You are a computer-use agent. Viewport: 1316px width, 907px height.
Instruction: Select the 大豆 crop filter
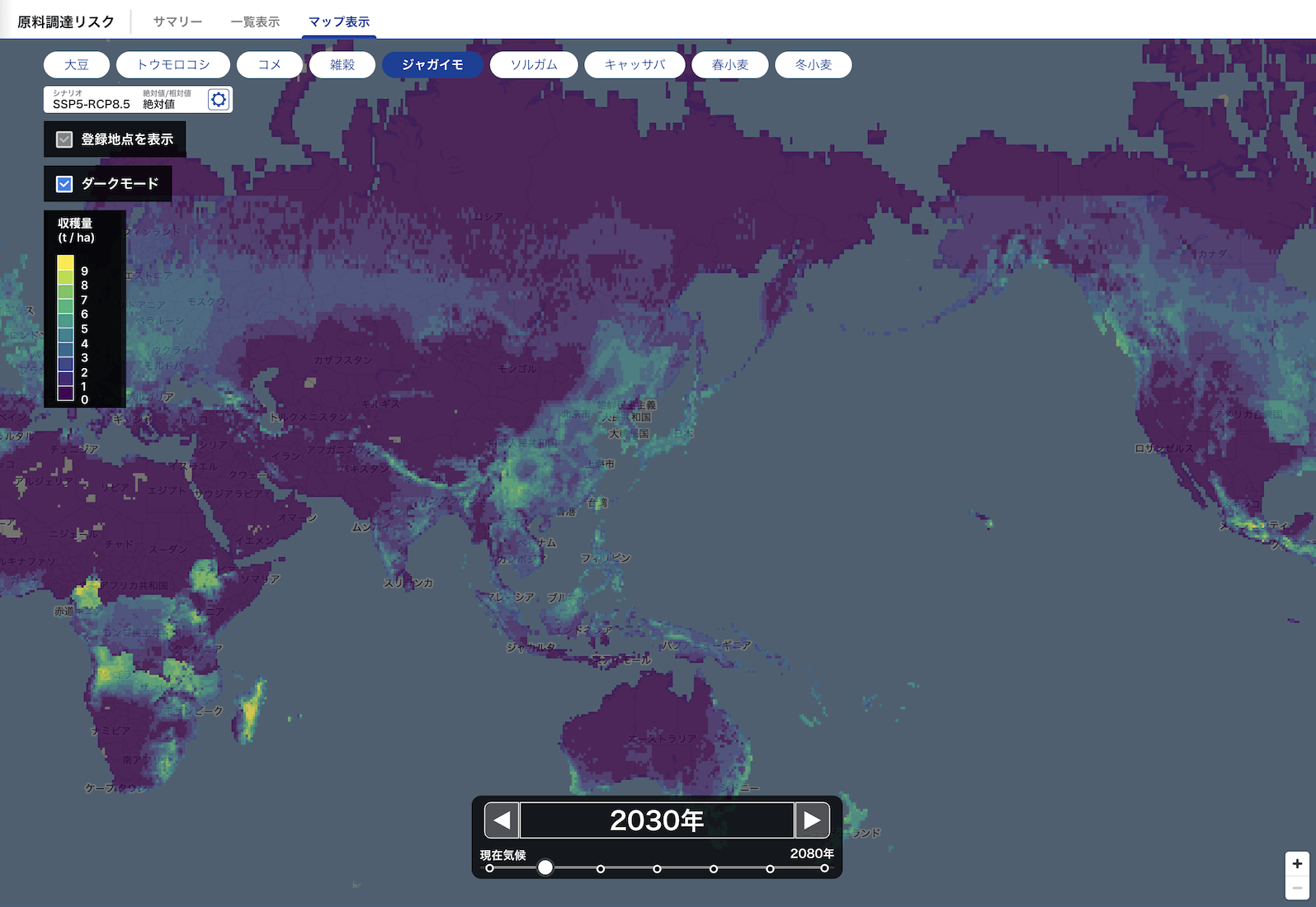click(x=77, y=64)
